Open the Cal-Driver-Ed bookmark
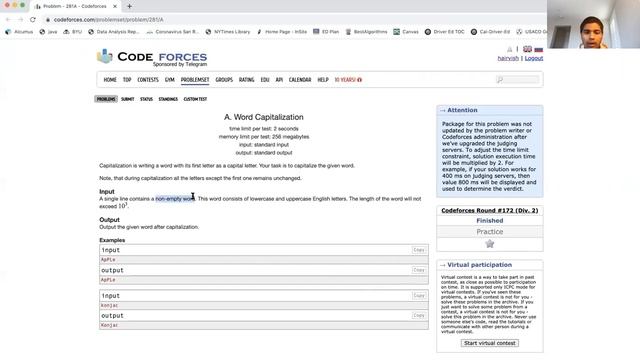The image size is (640, 360). [x=490, y=31]
